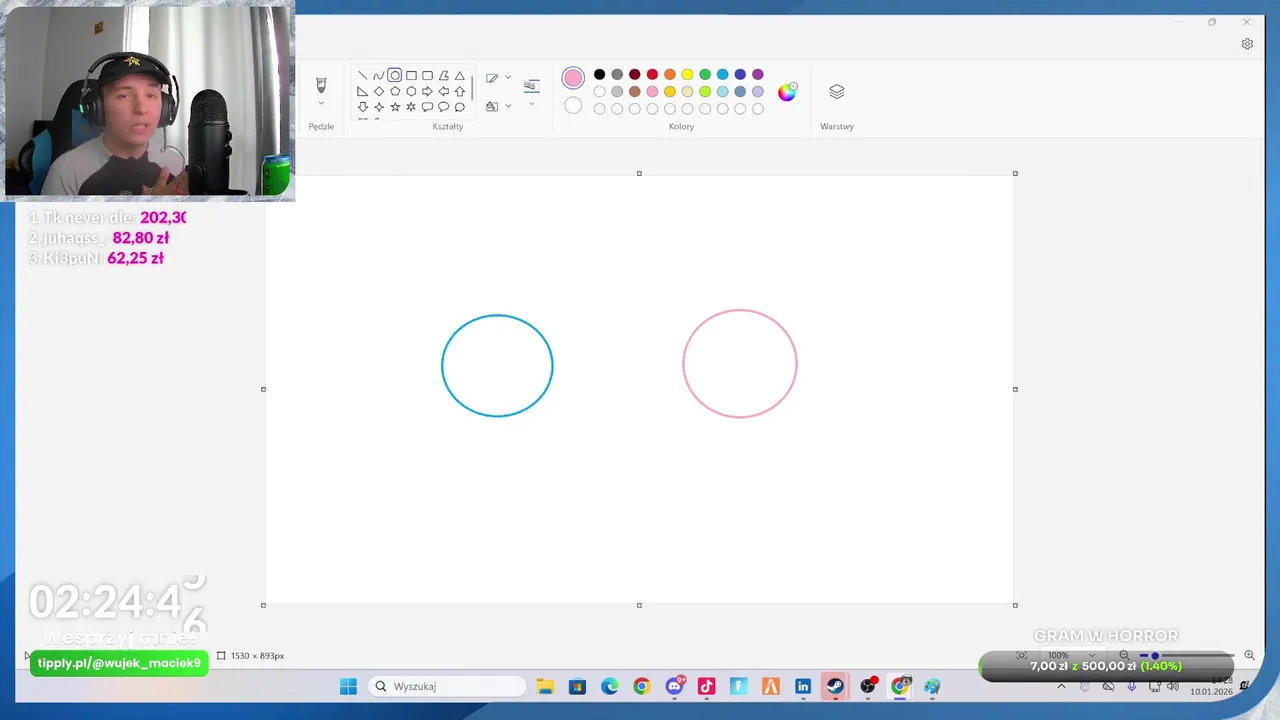The image size is (1280, 720).
Task: Open the edit colors wheel
Action: coord(787,91)
